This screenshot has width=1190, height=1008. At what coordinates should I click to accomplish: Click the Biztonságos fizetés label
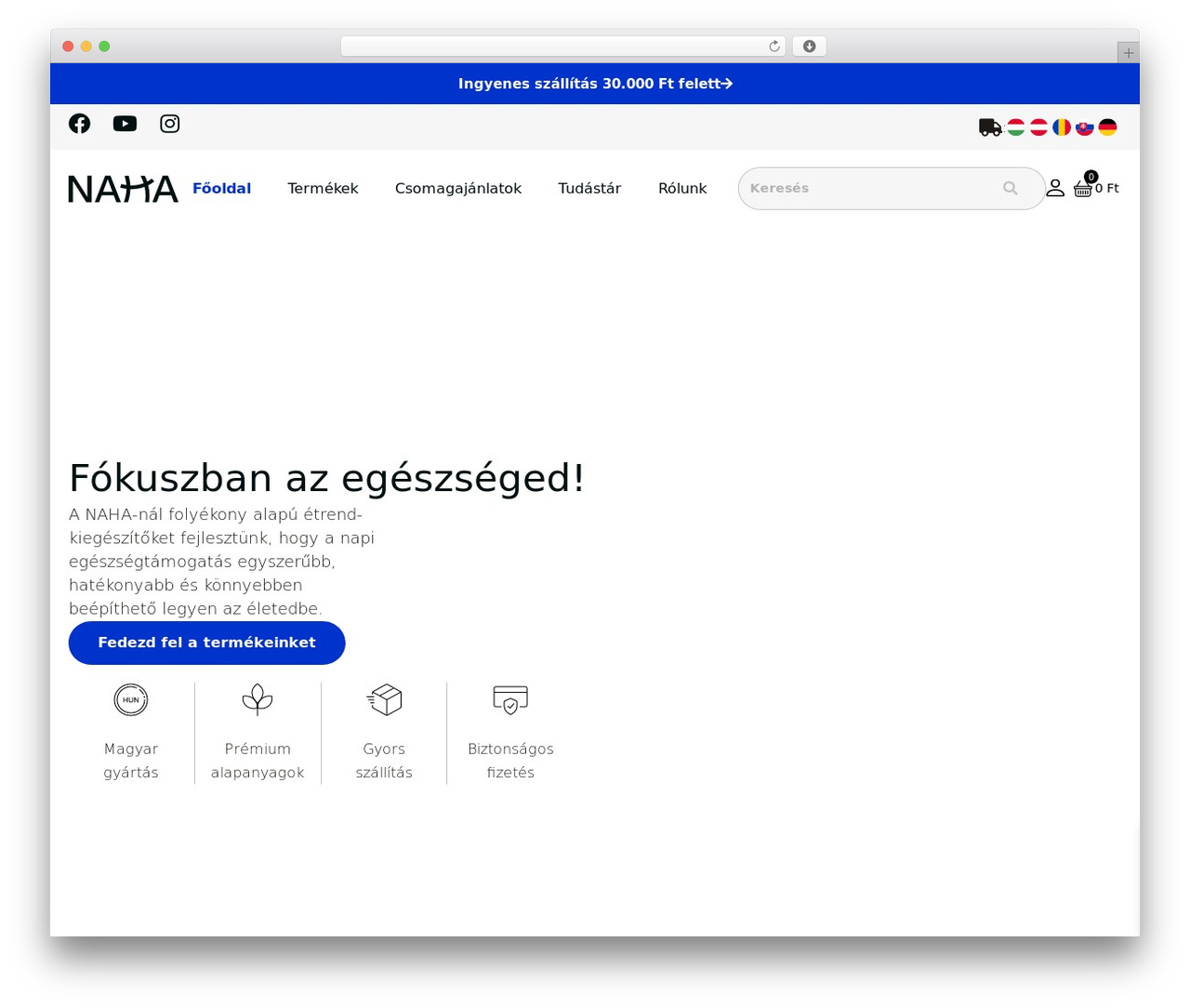coord(510,761)
